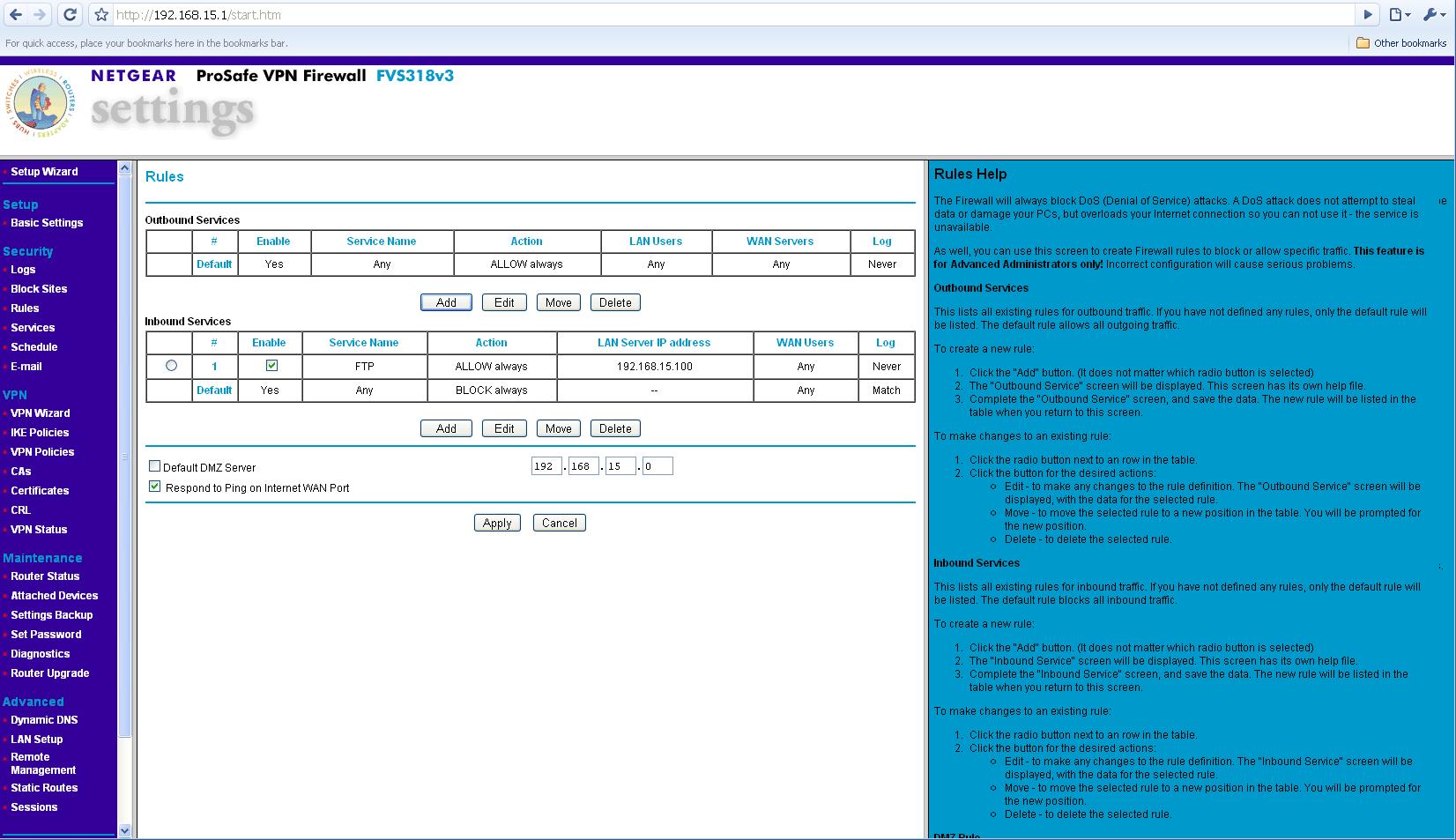Enable the Default DMZ Server option

(155, 466)
